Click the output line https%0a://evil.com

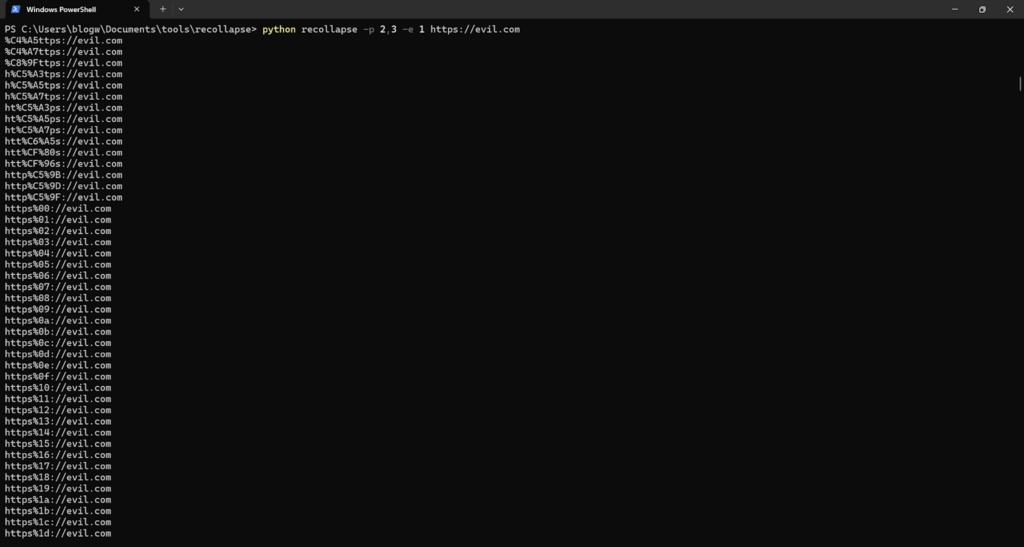(58, 321)
